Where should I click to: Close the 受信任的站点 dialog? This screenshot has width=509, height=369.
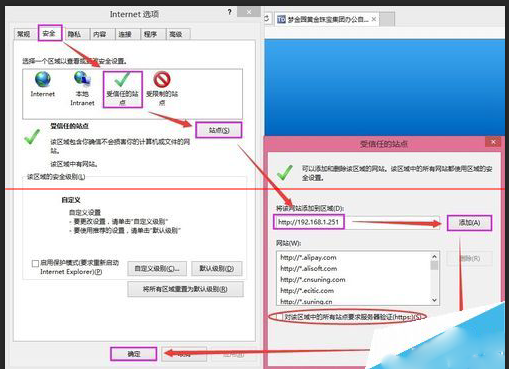pyautogui.click(x=493, y=142)
